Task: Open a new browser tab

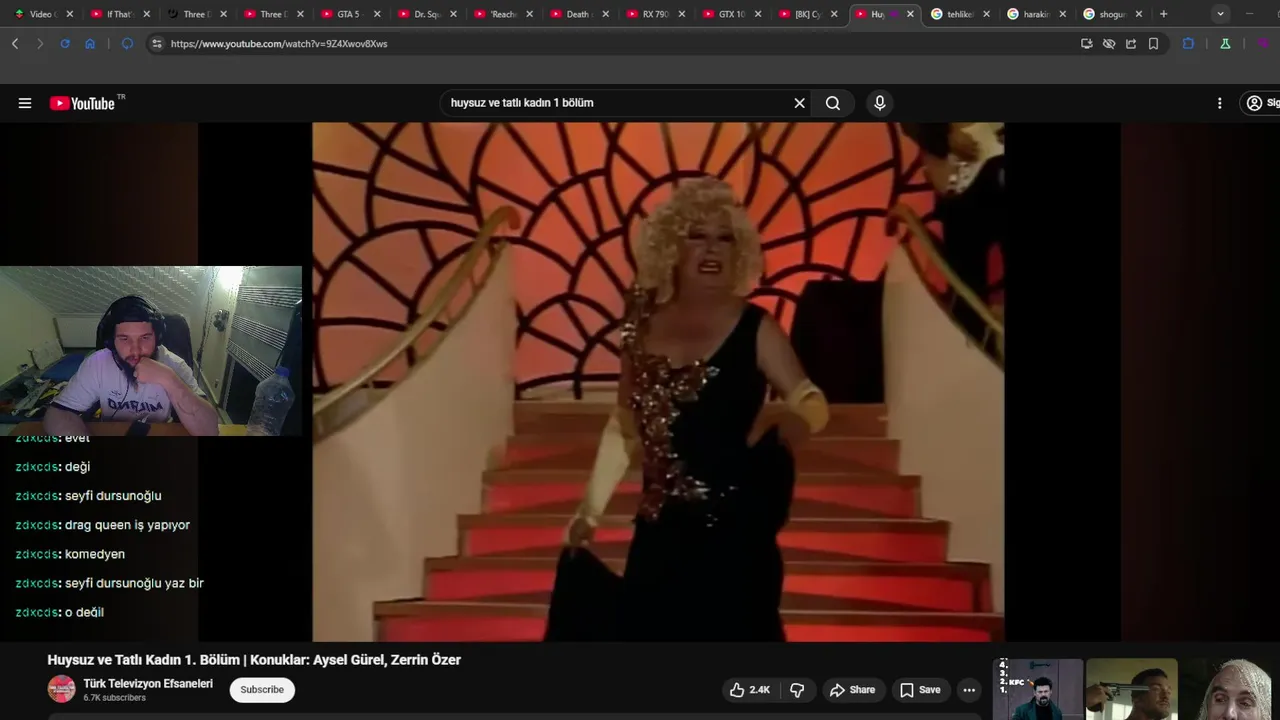Action: [x=1163, y=14]
